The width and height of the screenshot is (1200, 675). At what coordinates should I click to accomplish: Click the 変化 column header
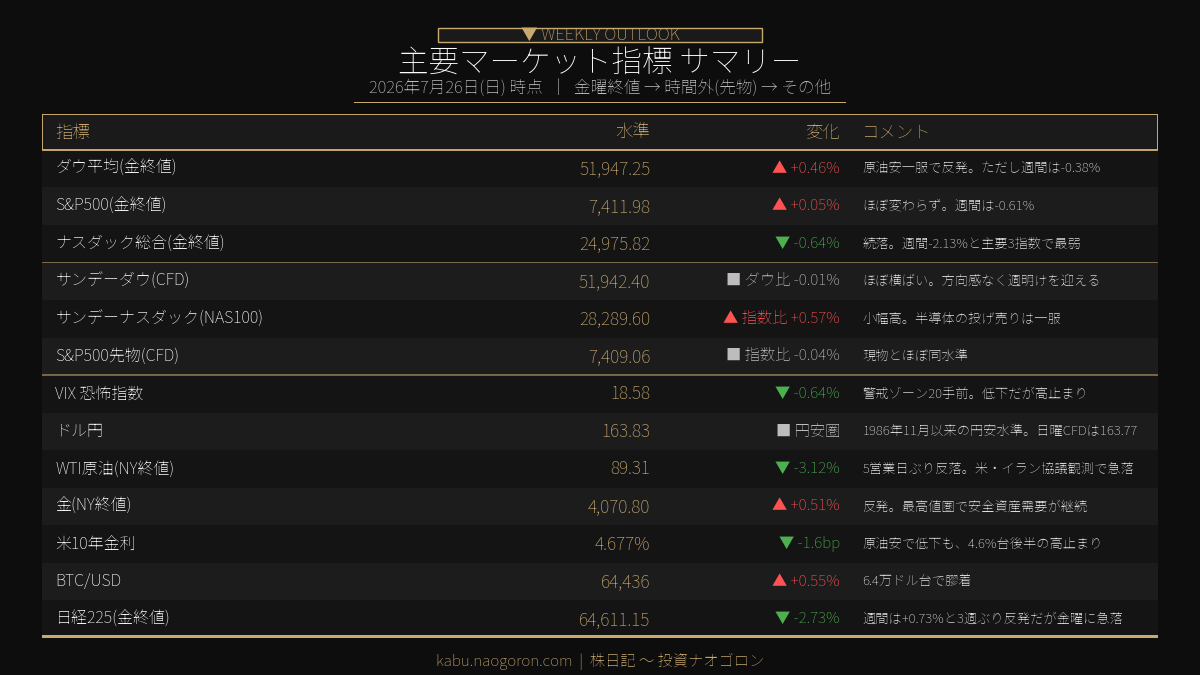pos(823,132)
